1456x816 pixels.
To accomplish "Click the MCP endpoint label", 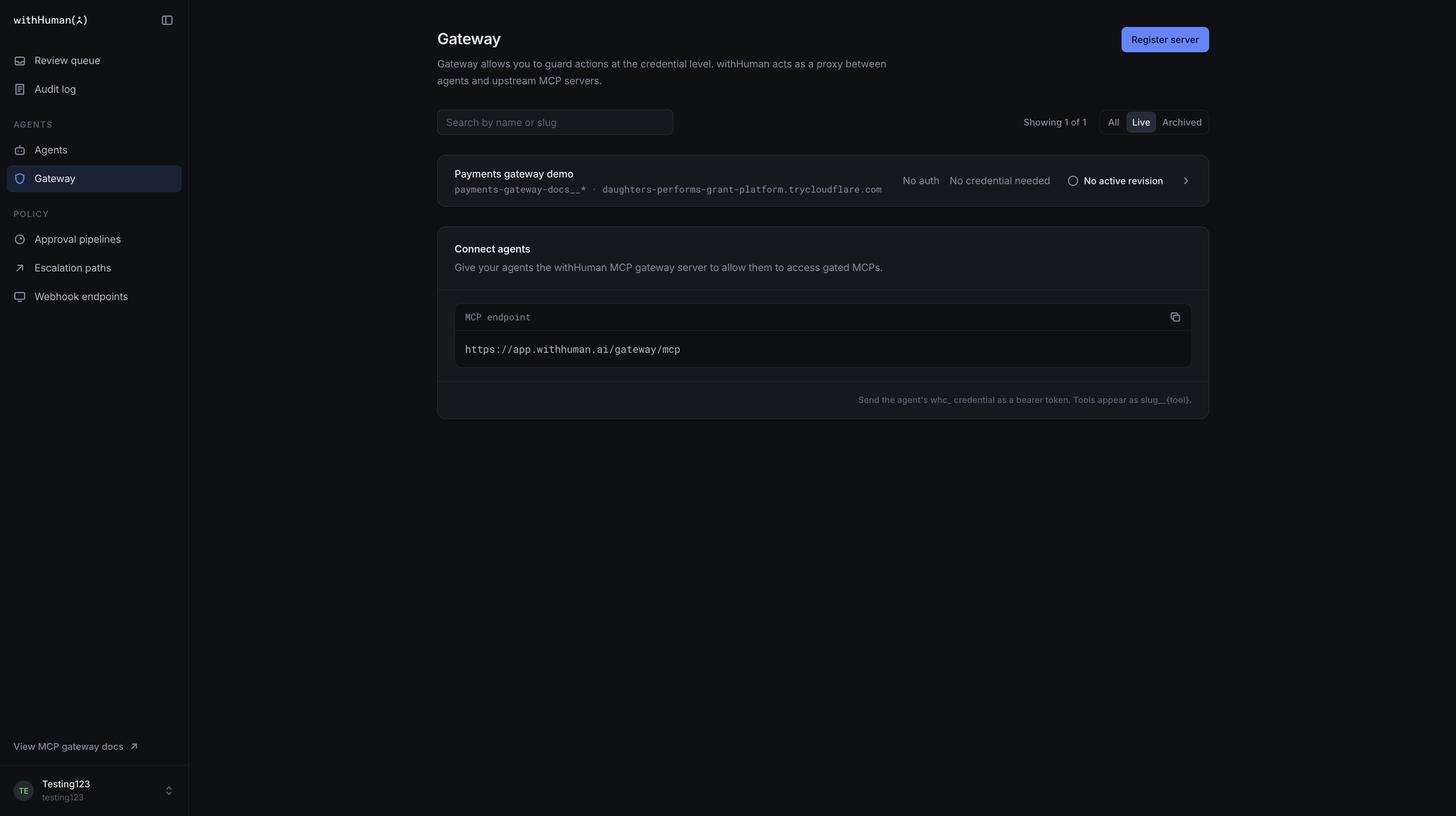I will (498, 317).
